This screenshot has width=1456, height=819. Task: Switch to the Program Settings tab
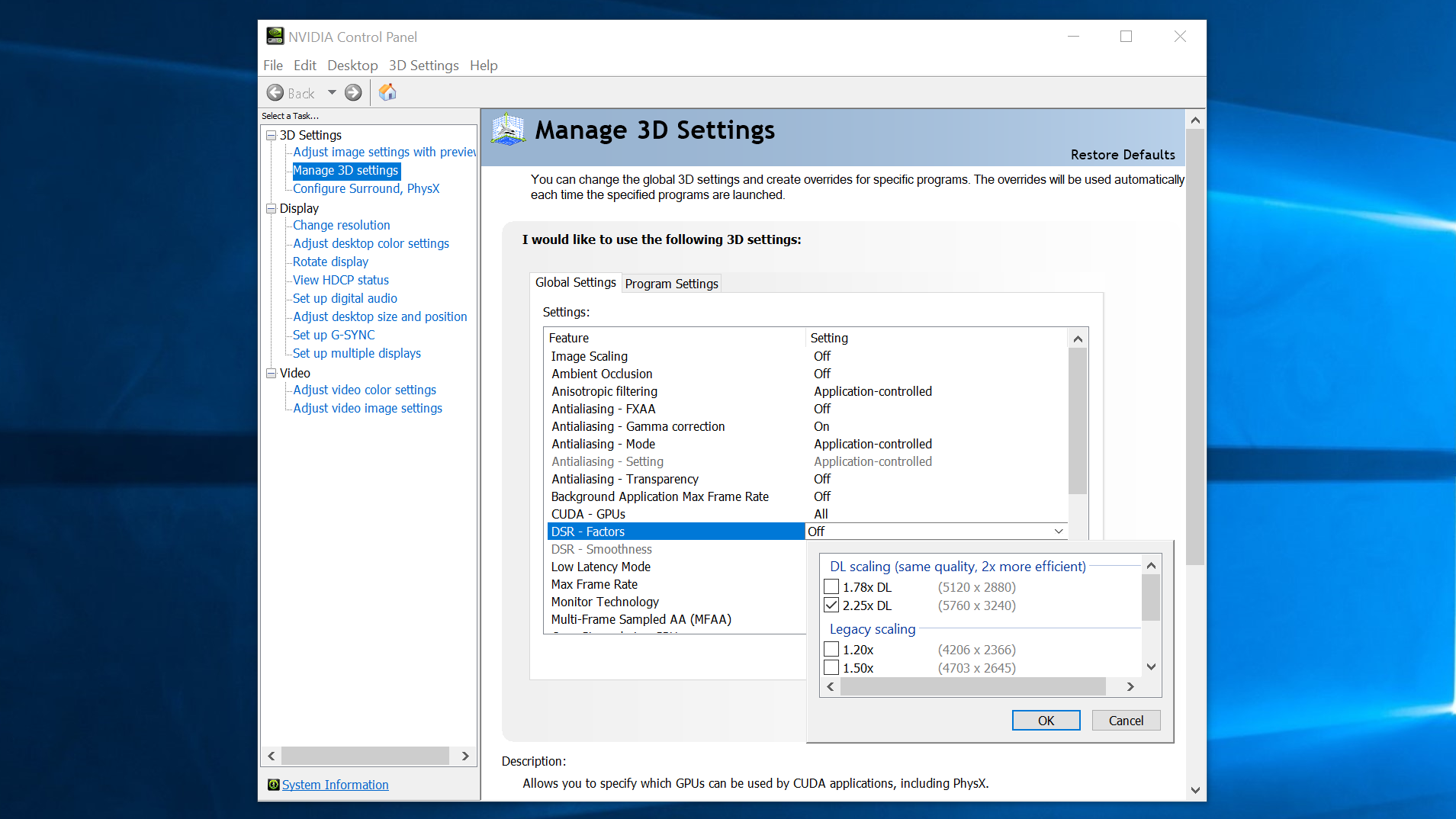[x=671, y=284]
